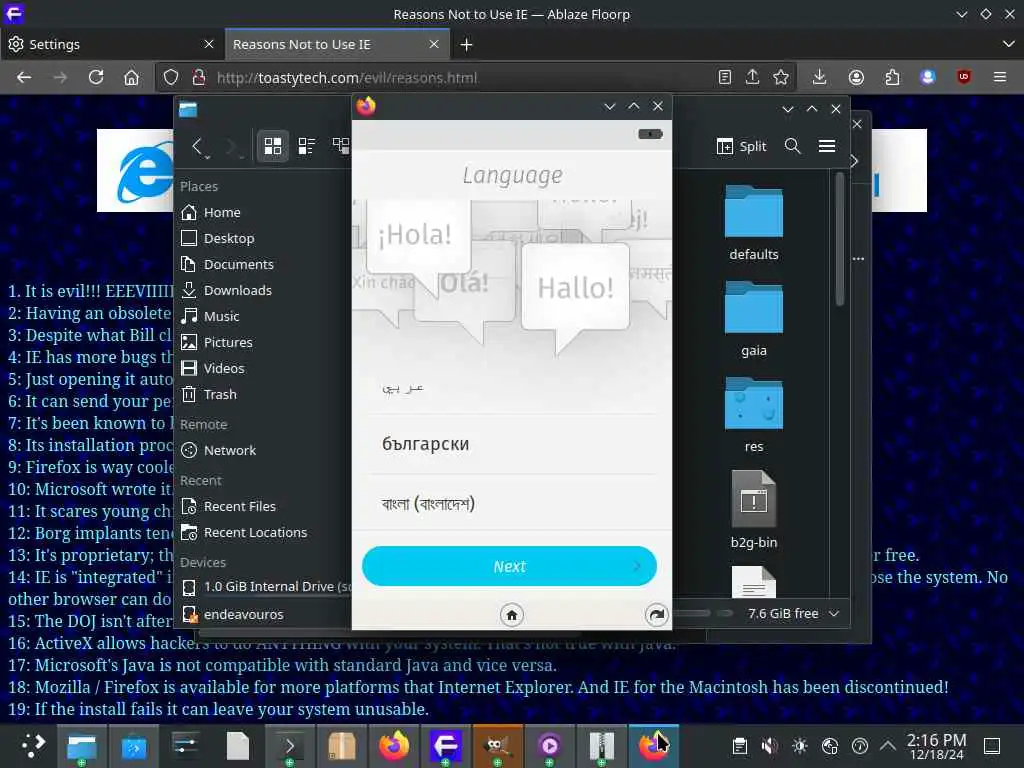The image size is (1024, 768).
Task: Open Firefox from the taskbar
Action: tap(394, 746)
